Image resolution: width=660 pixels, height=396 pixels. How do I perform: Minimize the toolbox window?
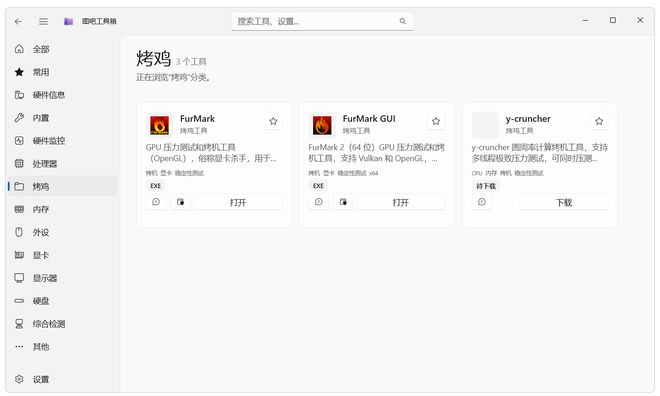coord(585,20)
